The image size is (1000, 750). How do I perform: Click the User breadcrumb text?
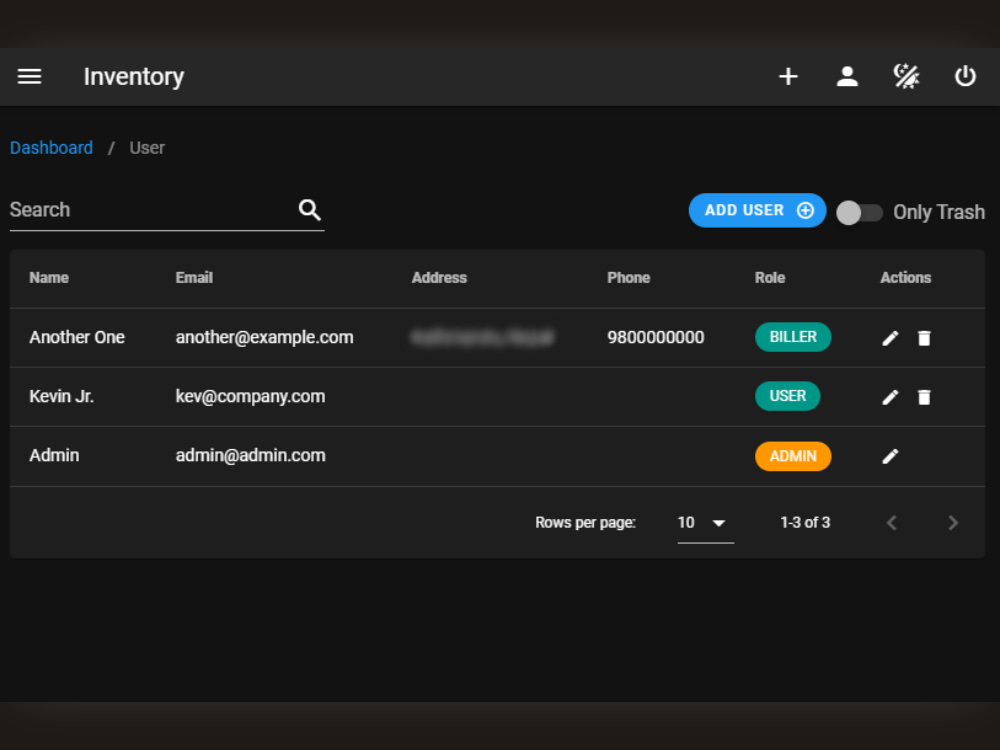tap(147, 148)
